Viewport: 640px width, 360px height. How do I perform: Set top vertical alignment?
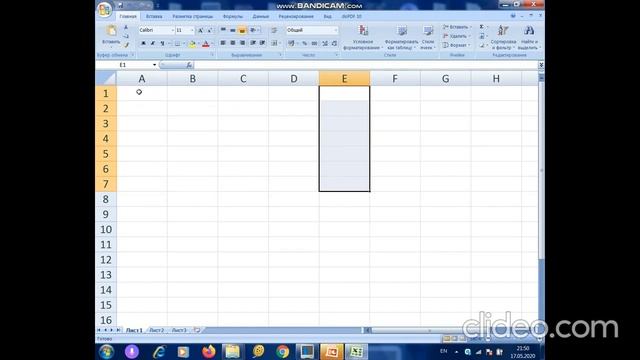[x=223, y=30]
